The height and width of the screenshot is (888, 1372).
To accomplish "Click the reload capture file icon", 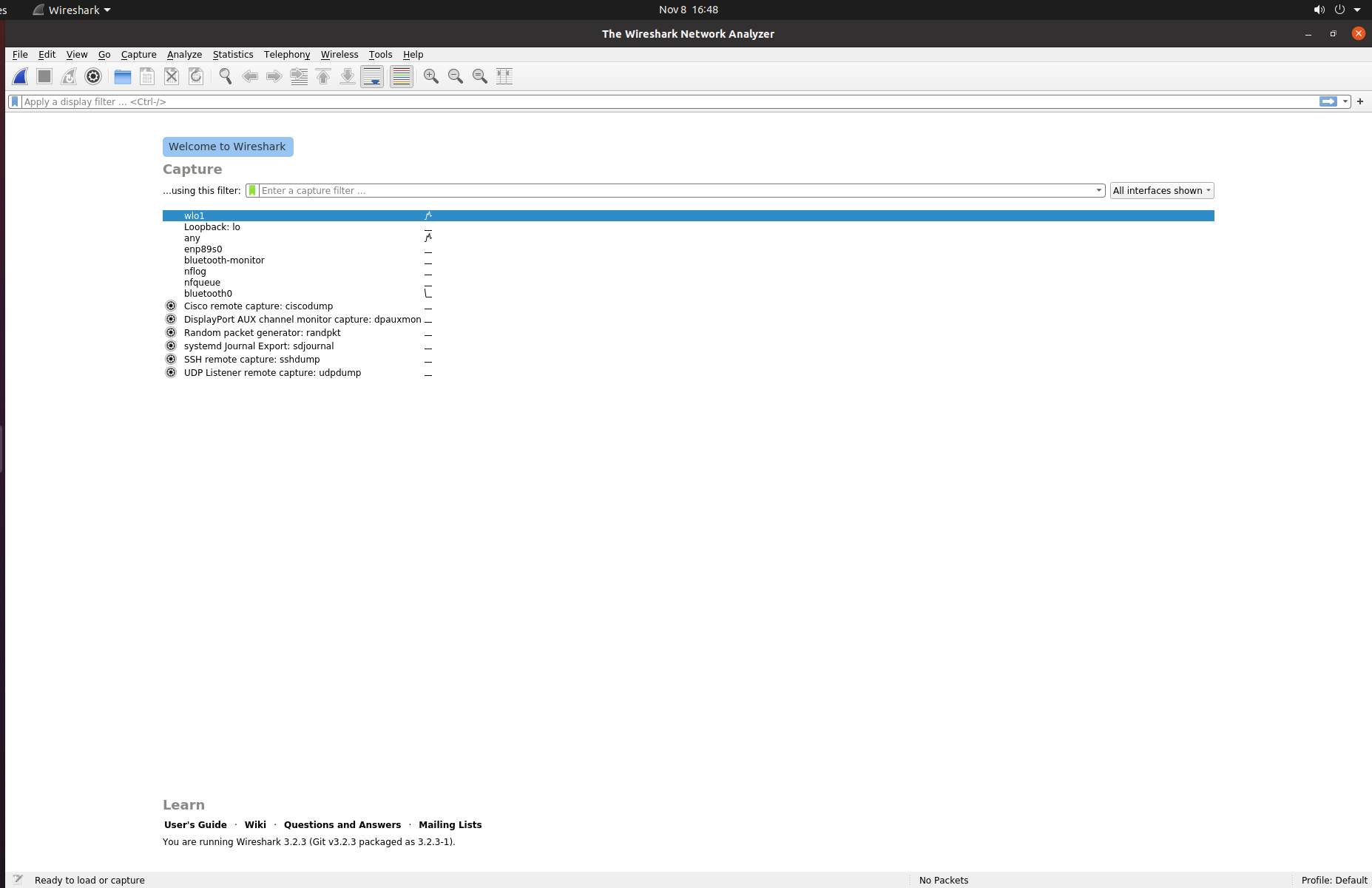I will pyautogui.click(x=196, y=76).
